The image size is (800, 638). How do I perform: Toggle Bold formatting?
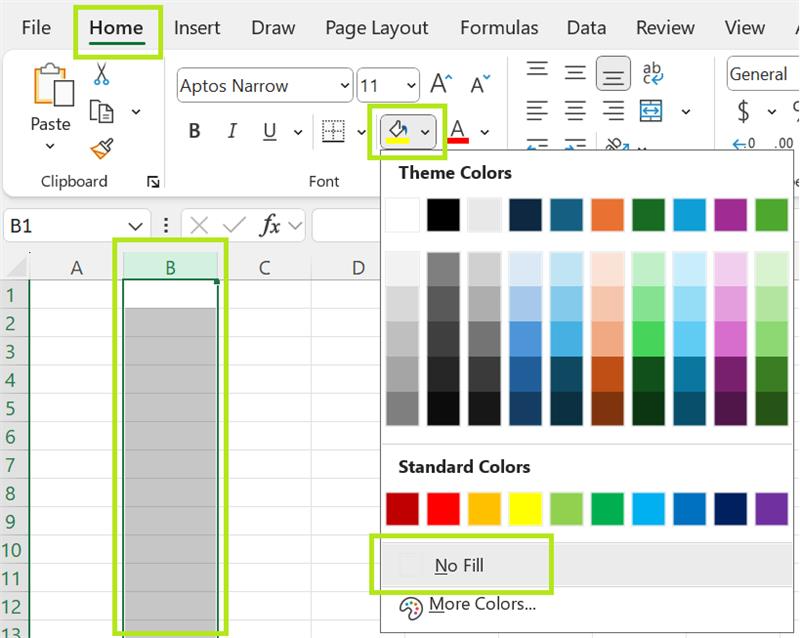click(x=194, y=131)
